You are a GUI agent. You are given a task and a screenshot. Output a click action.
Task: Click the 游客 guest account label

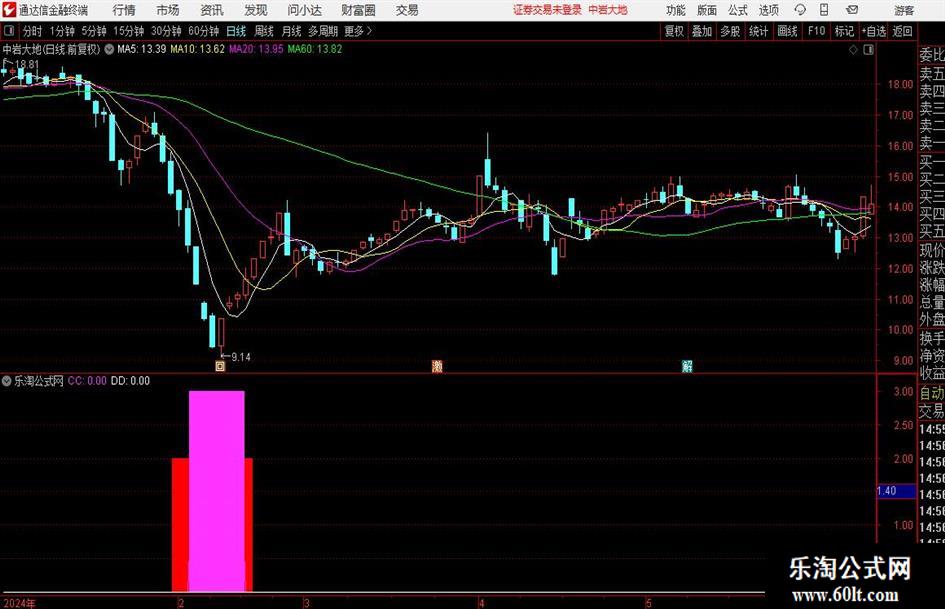[x=904, y=10]
